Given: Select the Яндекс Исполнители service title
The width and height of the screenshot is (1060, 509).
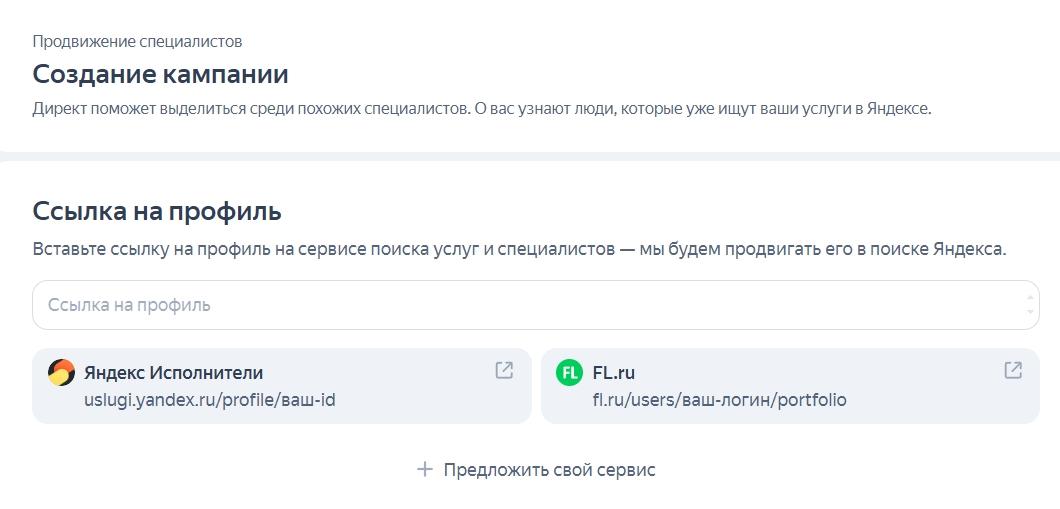Looking at the screenshot, I should click(x=173, y=373).
